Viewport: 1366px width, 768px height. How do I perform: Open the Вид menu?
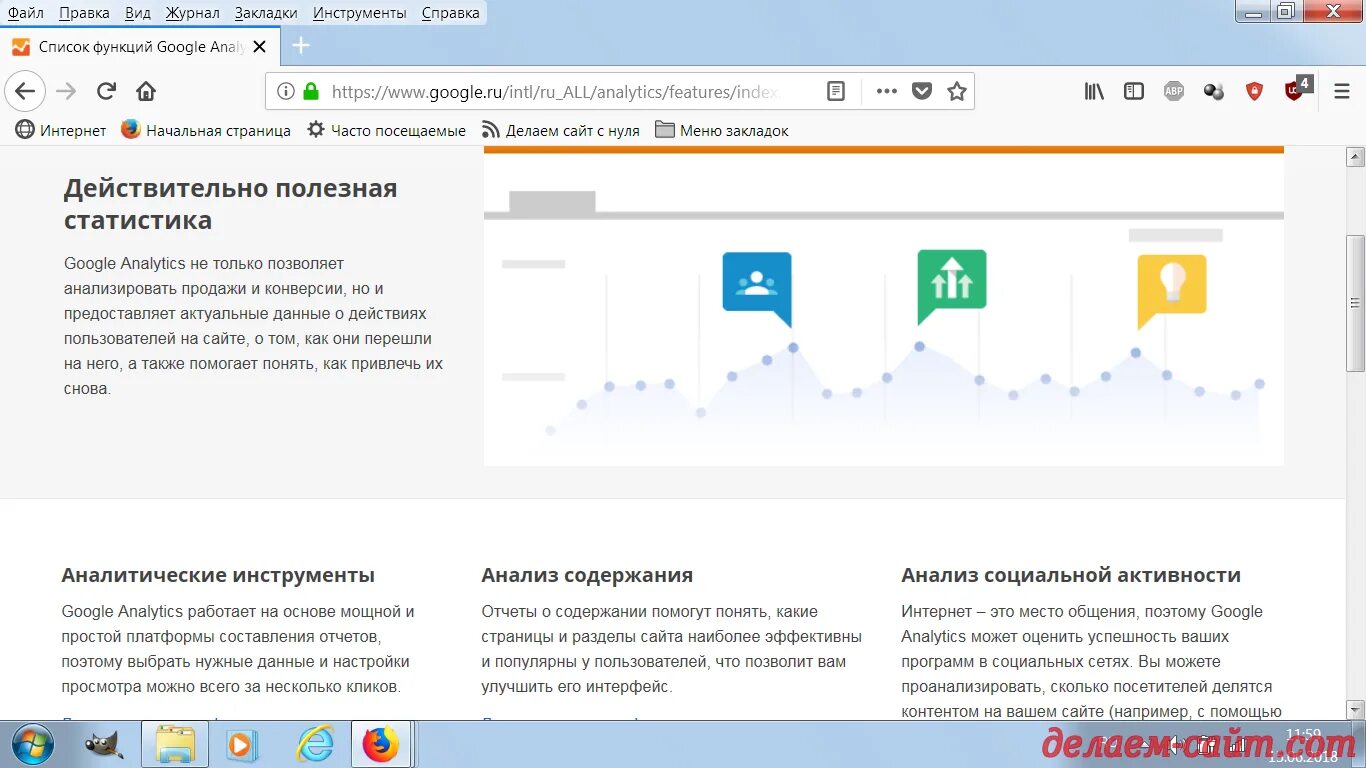(x=138, y=13)
